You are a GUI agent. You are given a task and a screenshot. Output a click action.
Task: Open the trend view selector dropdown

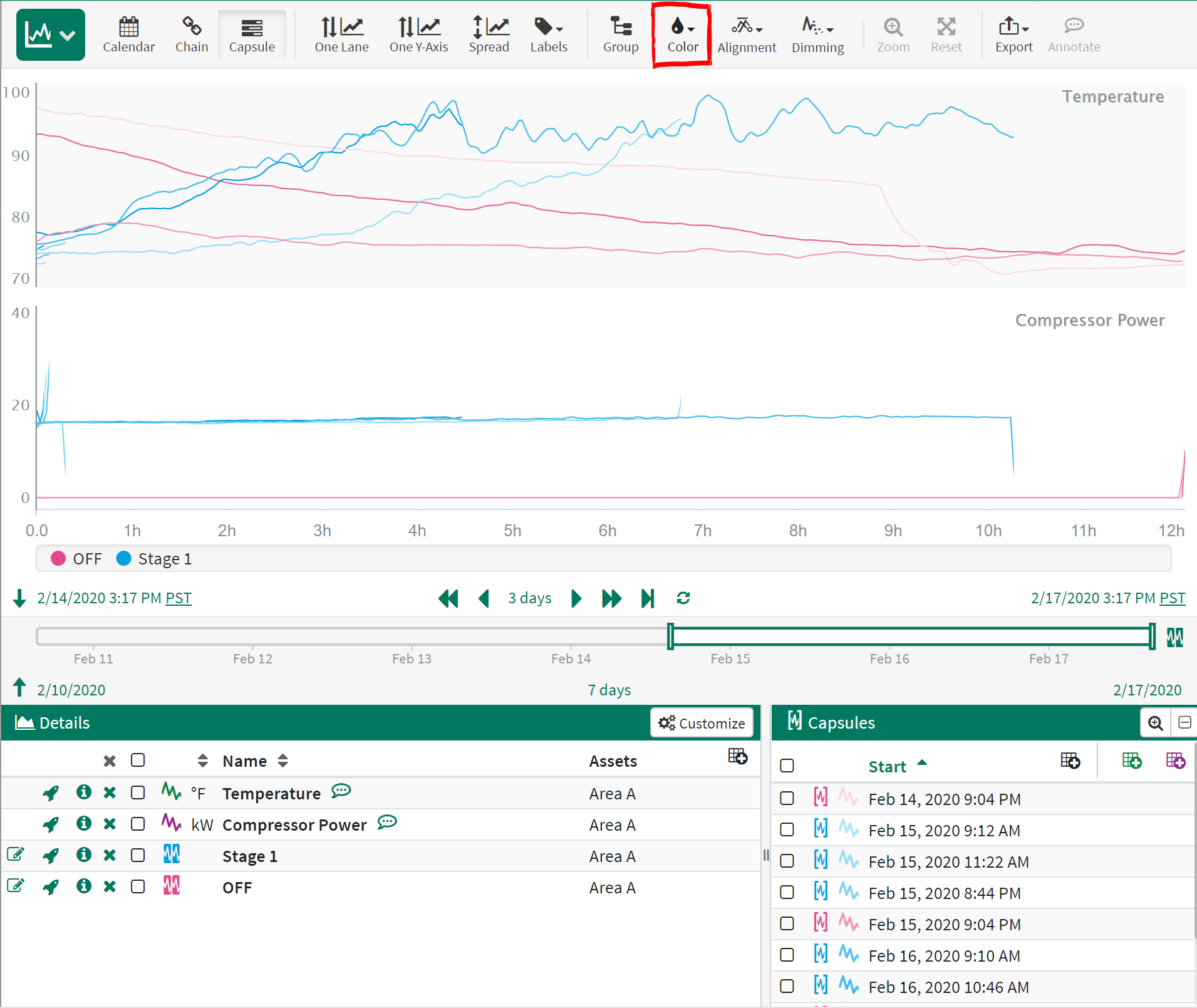[x=51, y=35]
